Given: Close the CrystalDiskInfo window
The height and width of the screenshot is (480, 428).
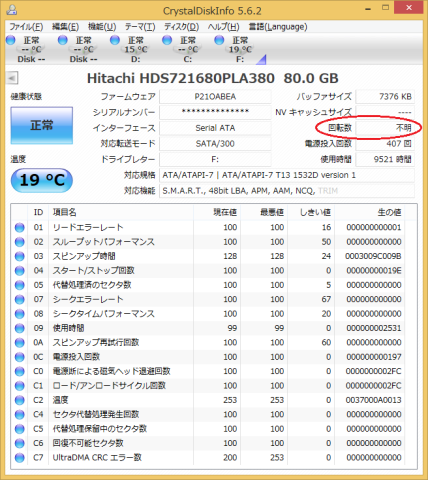Looking at the screenshot, I should click(409, 8).
